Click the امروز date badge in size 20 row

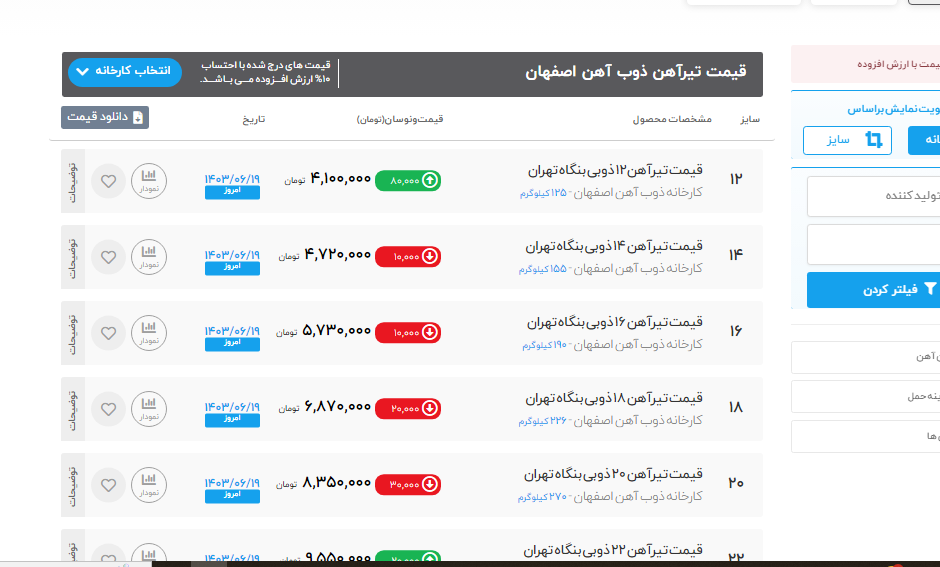232,494
